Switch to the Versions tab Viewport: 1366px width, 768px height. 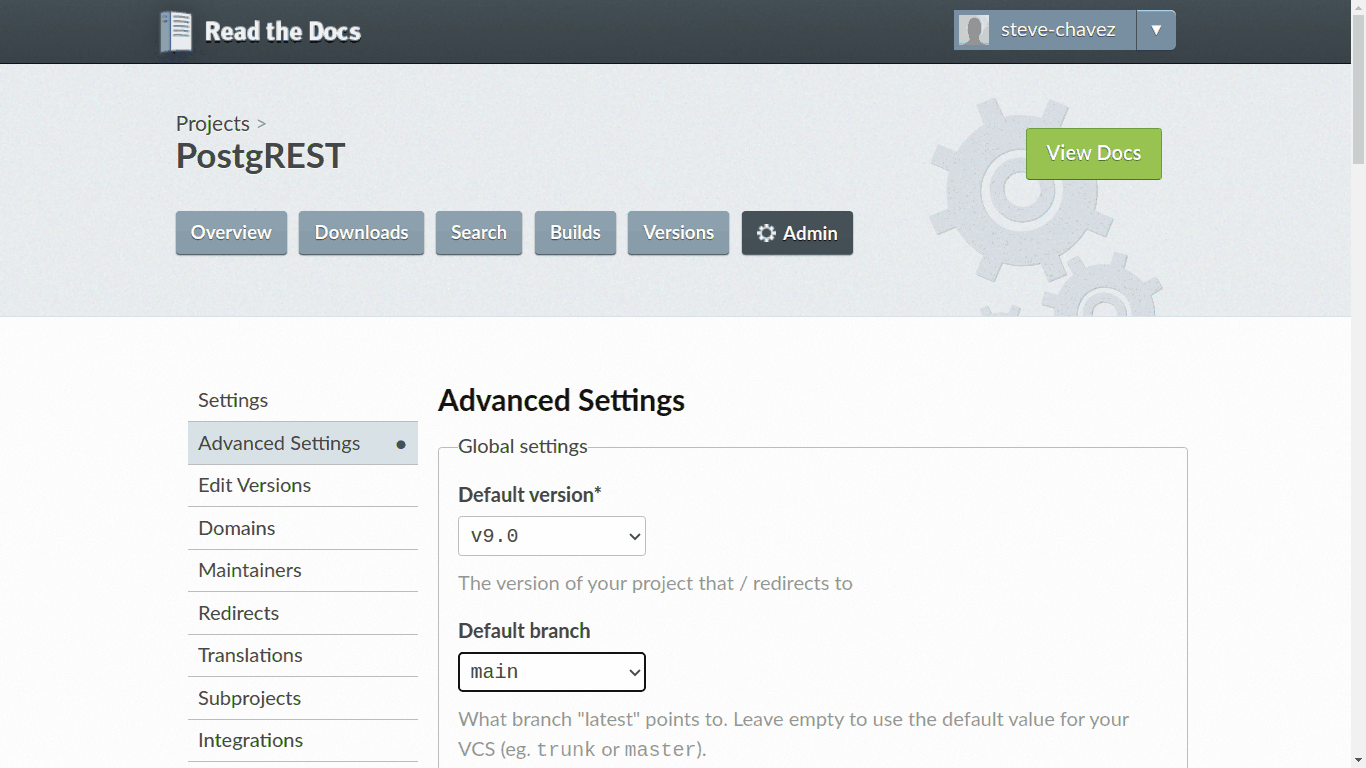tap(678, 232)
